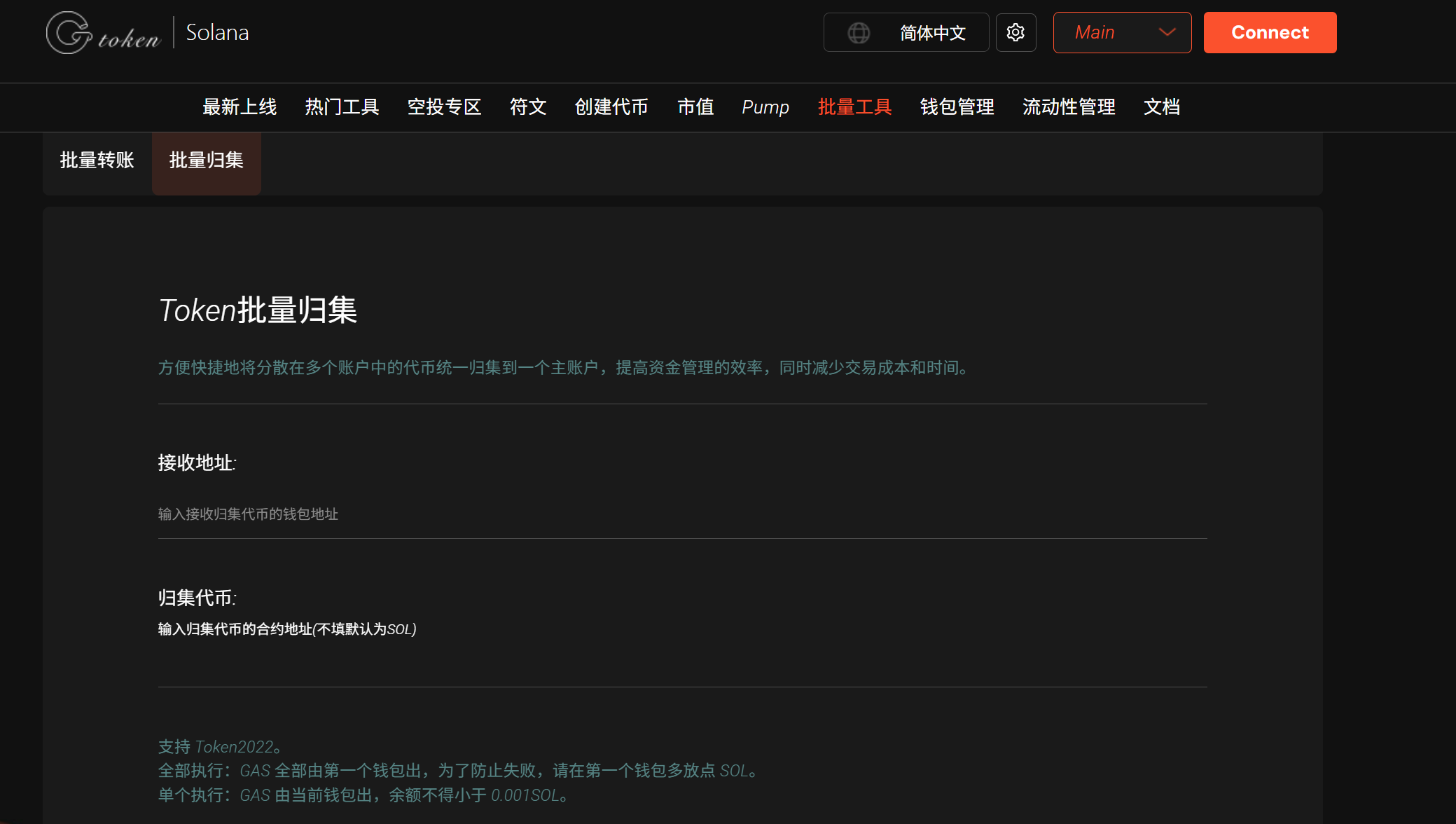Switch to the 批量转账 tab
This screenshot has height=824, width=1456.
click(97, 160)
